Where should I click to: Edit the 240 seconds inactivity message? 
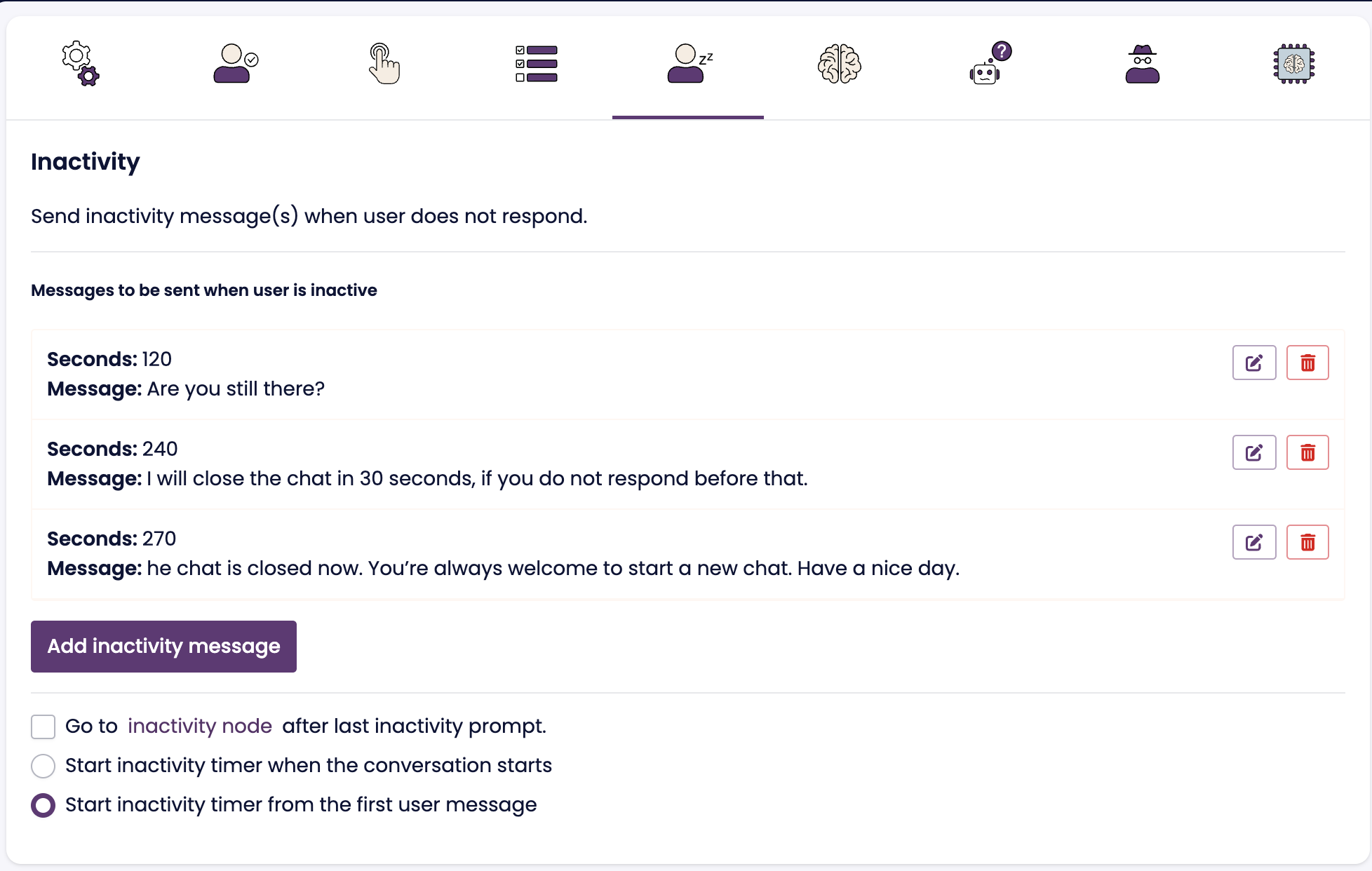click(1254, 452)
